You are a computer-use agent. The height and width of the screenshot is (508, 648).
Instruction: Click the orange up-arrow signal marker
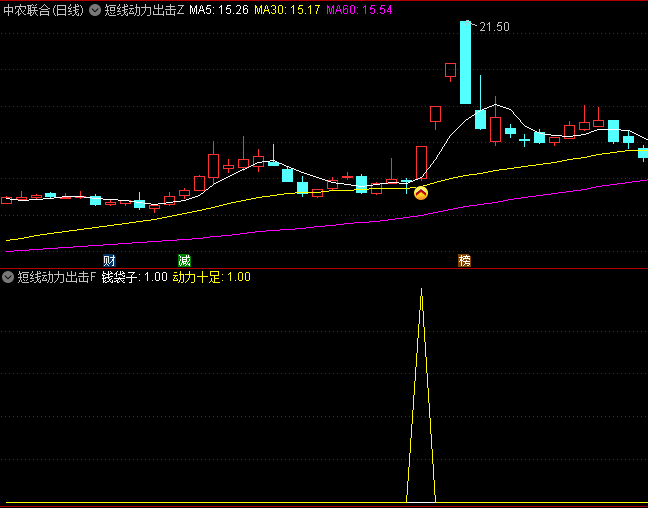(421, 193)
